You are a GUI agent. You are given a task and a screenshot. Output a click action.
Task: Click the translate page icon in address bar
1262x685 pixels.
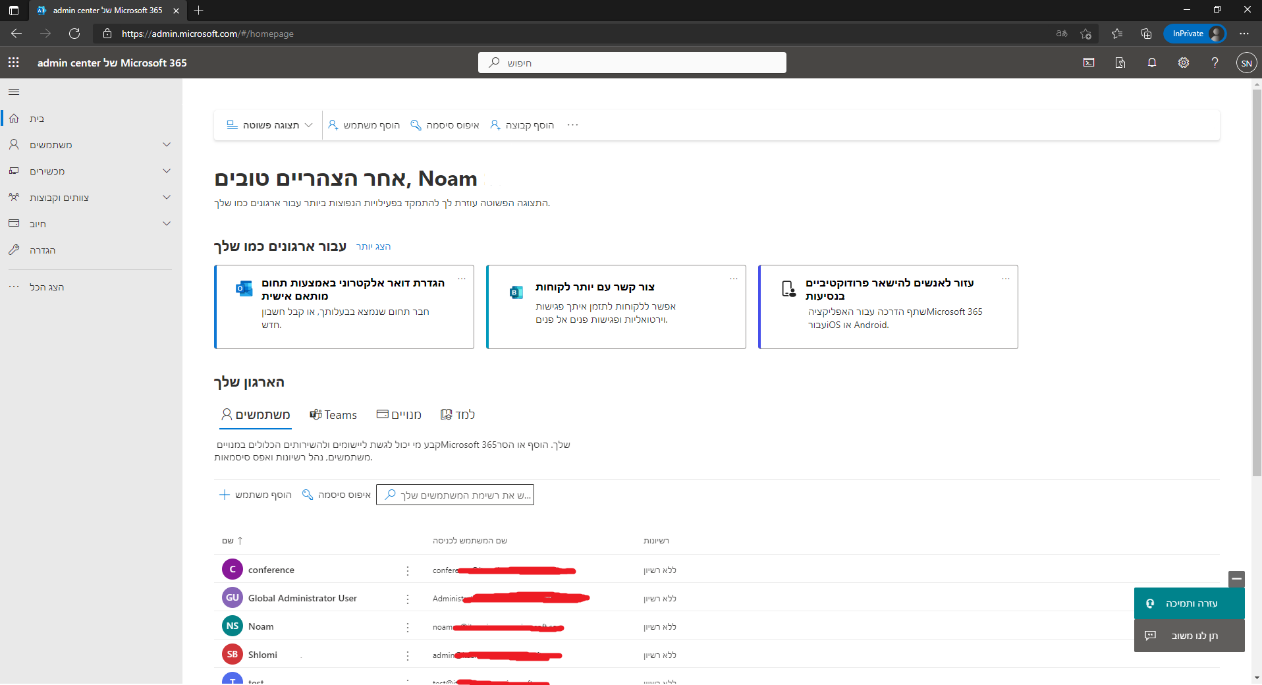(1060, 33)
